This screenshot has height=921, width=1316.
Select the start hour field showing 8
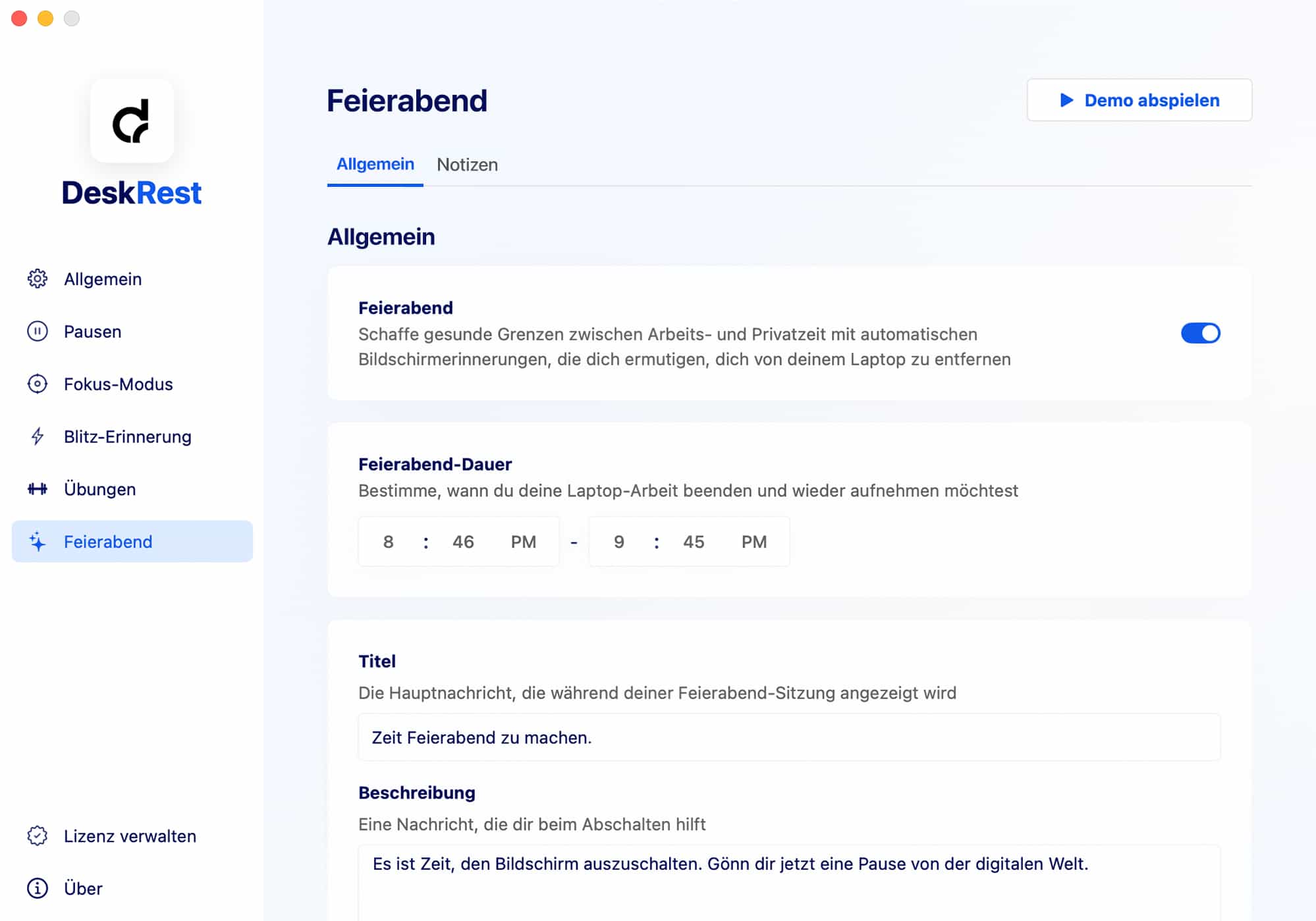389,542
